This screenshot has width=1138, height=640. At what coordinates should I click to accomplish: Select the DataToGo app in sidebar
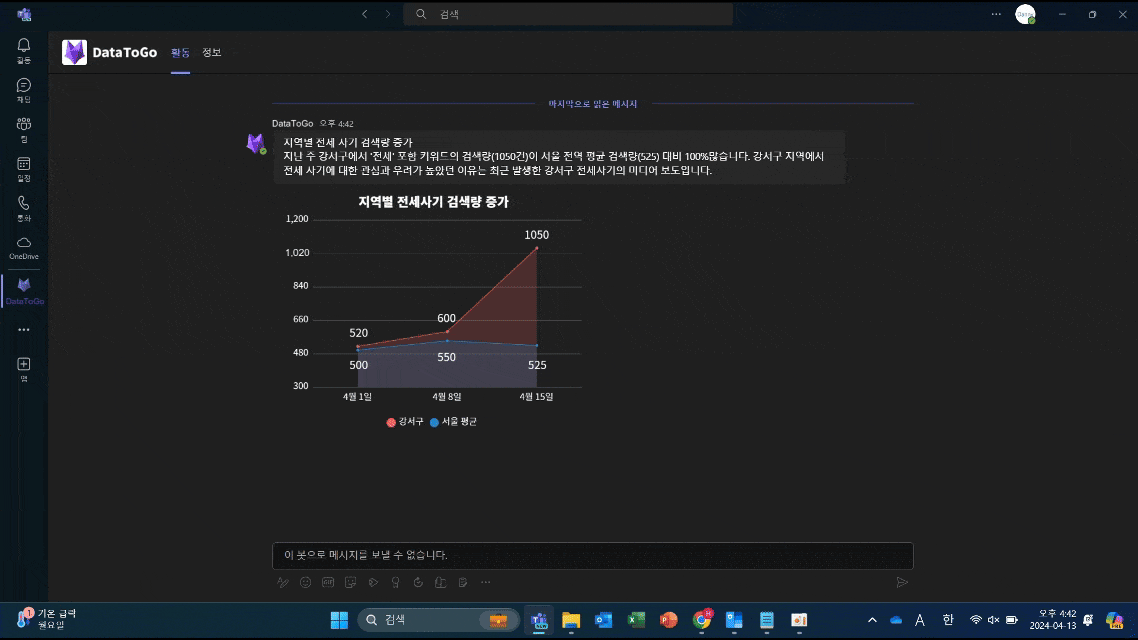click(24, 290)
